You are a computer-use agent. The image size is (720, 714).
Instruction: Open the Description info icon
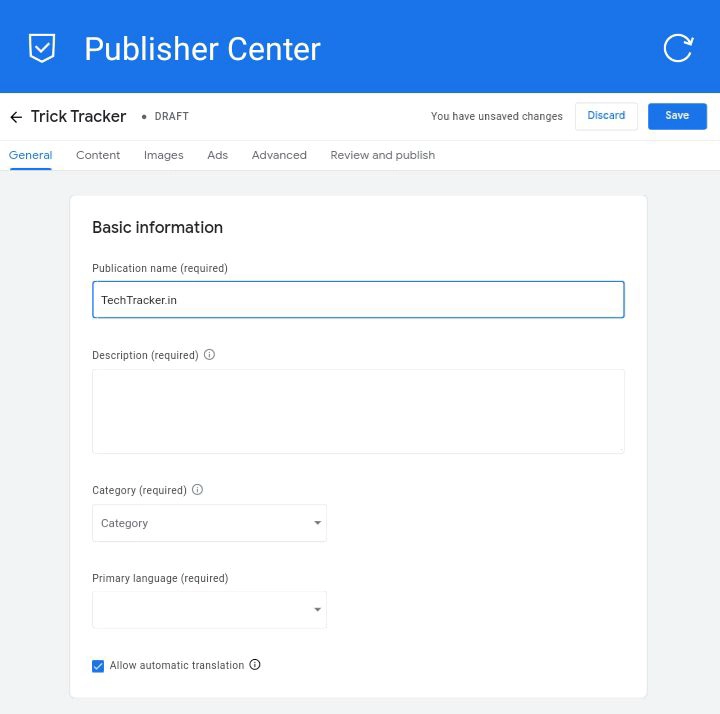pyautogui.click(x=209, y=355)
